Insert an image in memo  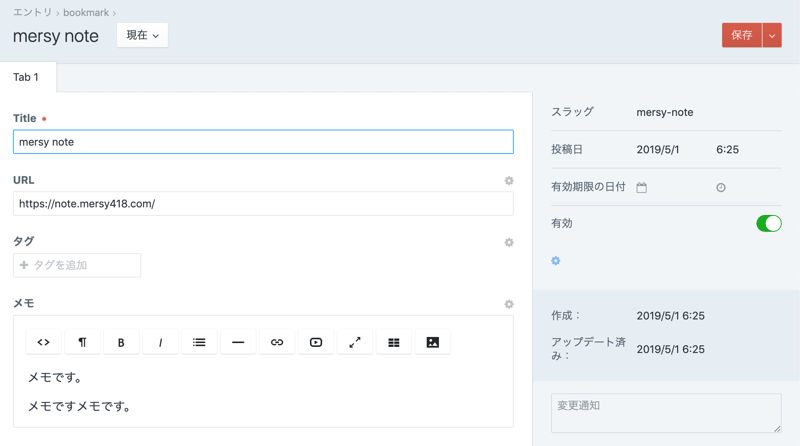point(433,342)
